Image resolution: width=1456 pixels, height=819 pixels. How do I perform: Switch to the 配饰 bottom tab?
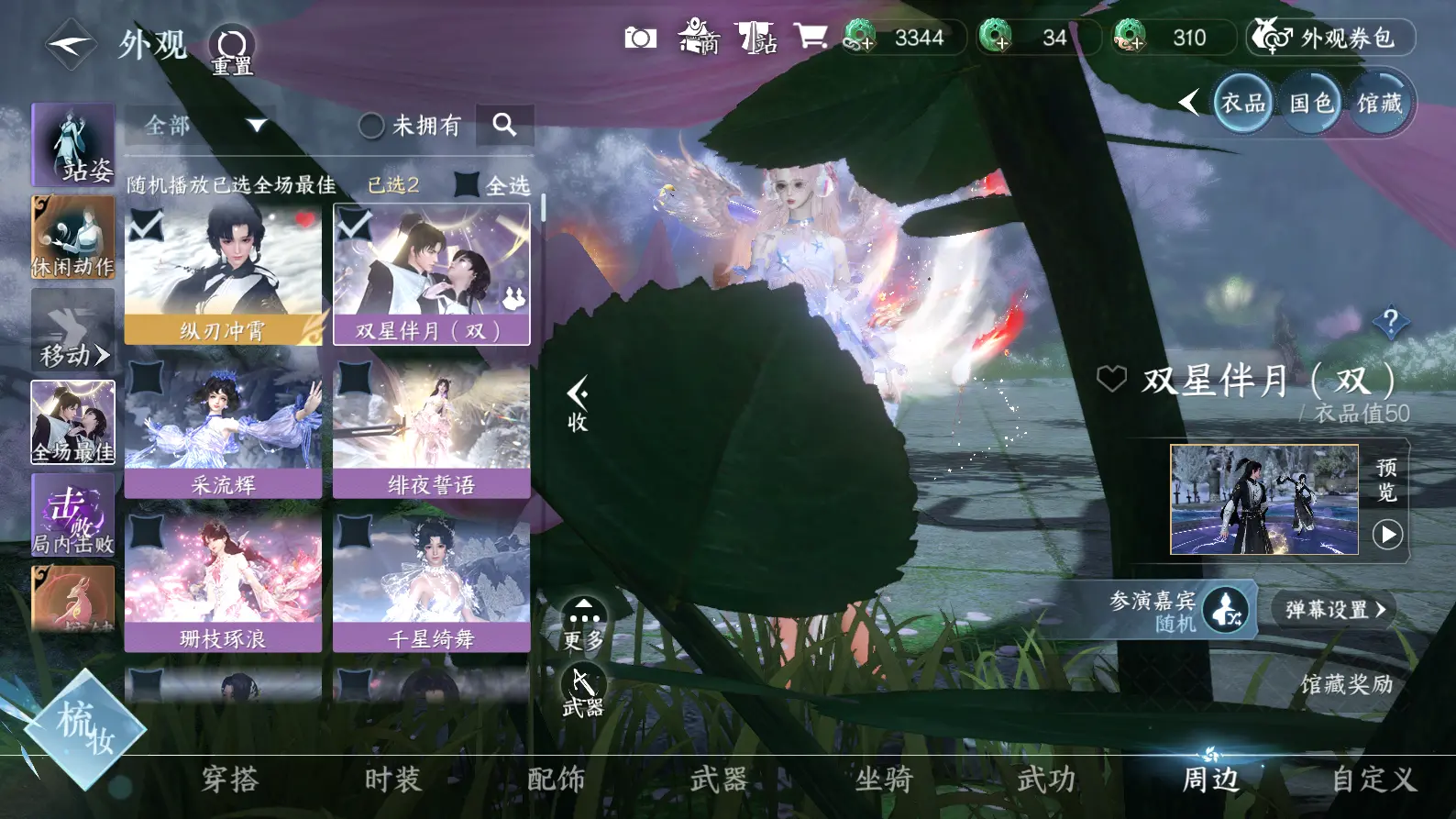coord(556,780)
